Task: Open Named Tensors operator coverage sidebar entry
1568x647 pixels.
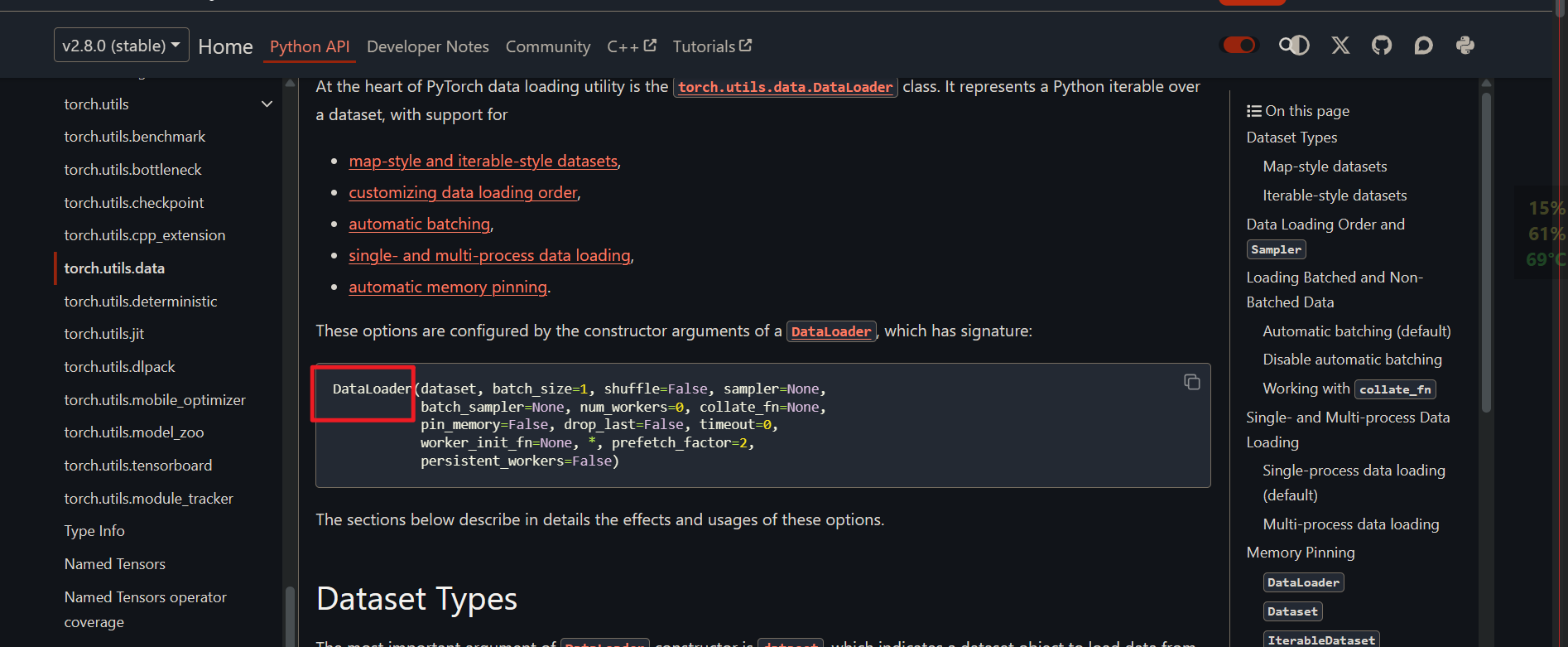Action: pyautogui.click(x=146, y=610)
